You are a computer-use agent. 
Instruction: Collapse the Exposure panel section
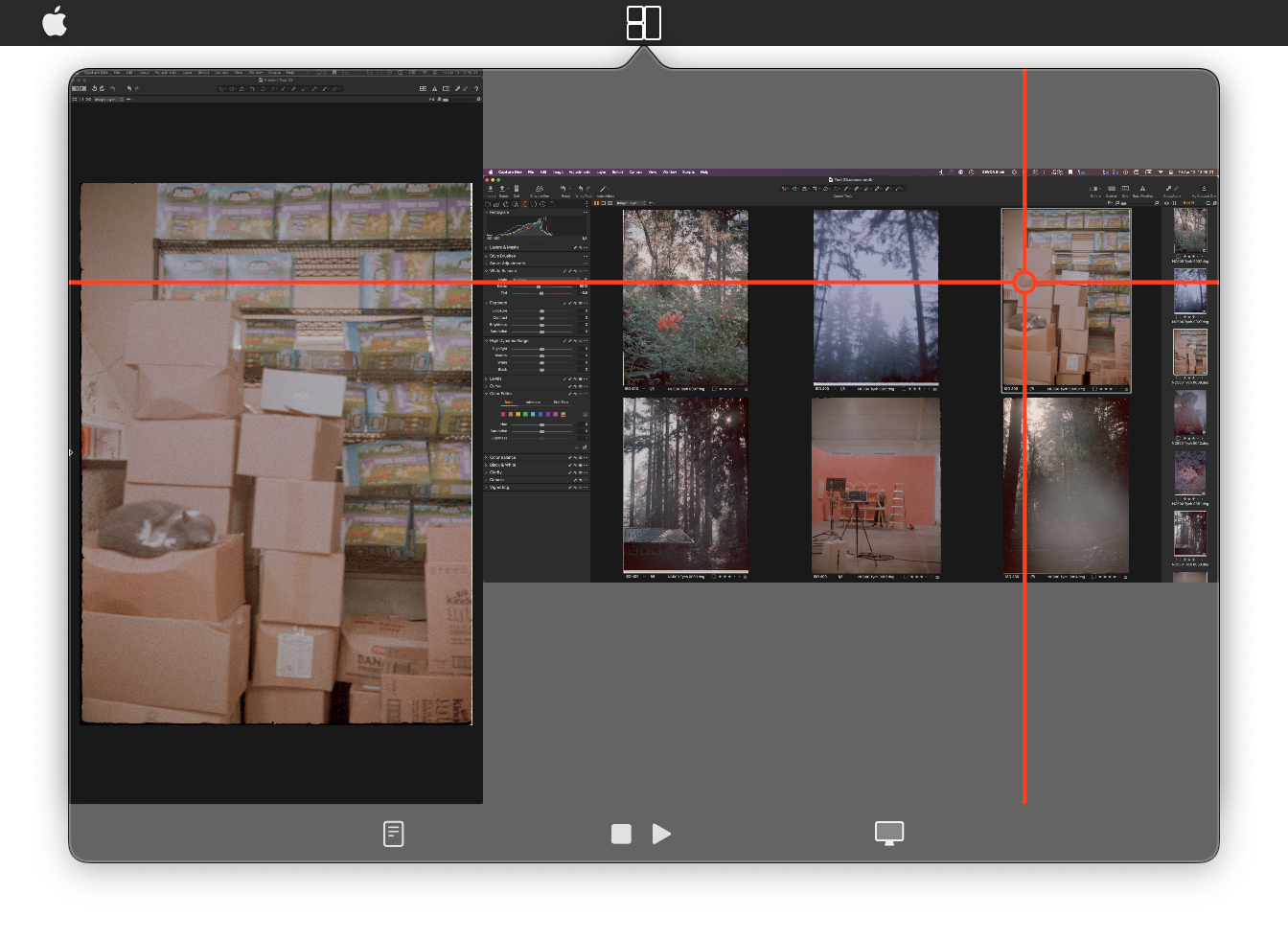[486, 303]
